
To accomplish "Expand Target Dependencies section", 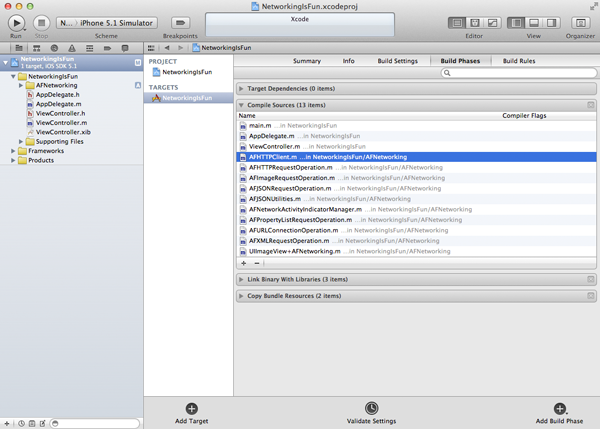I will [x=241, y=89].
